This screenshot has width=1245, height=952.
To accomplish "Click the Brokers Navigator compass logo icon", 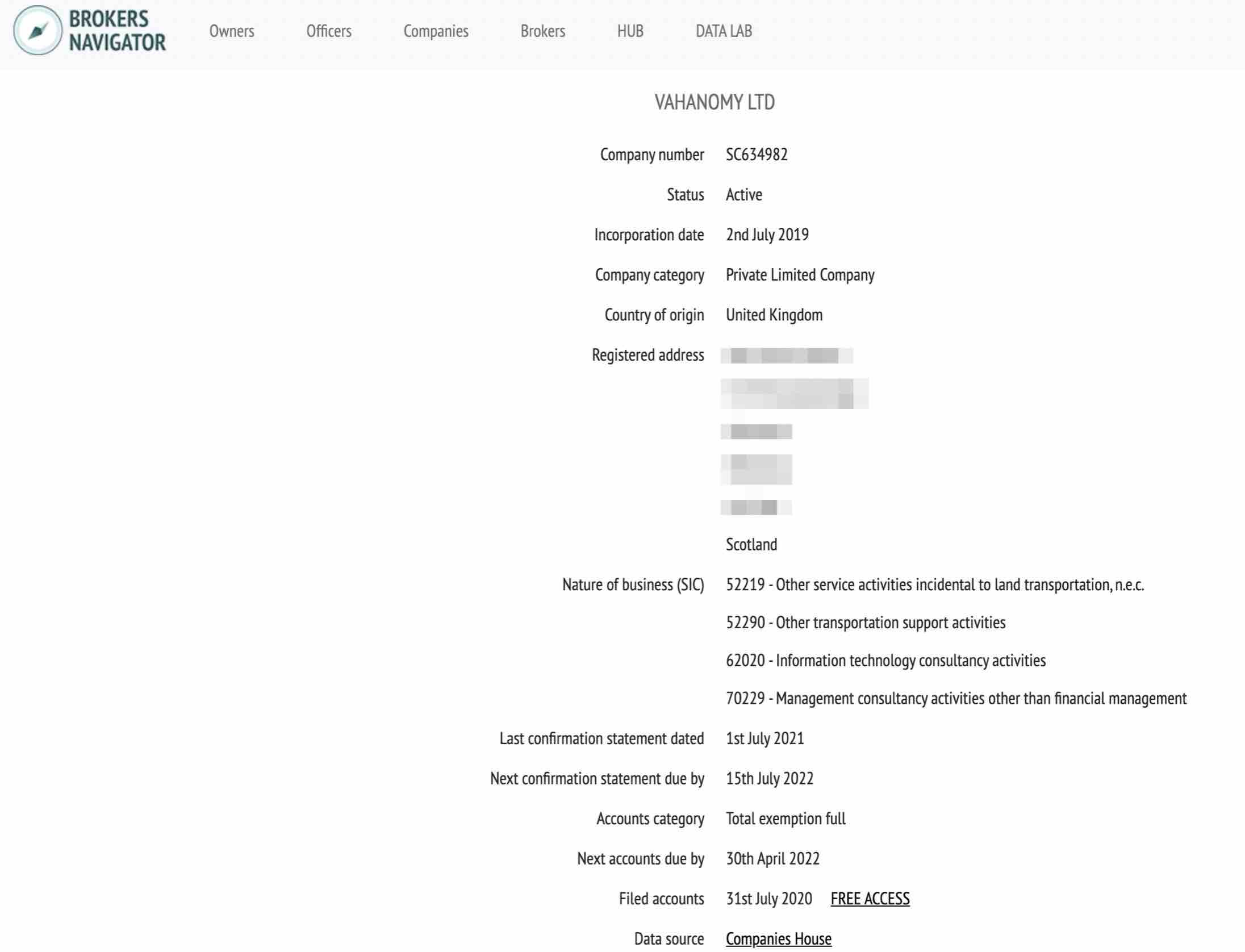I will point(37,31).
